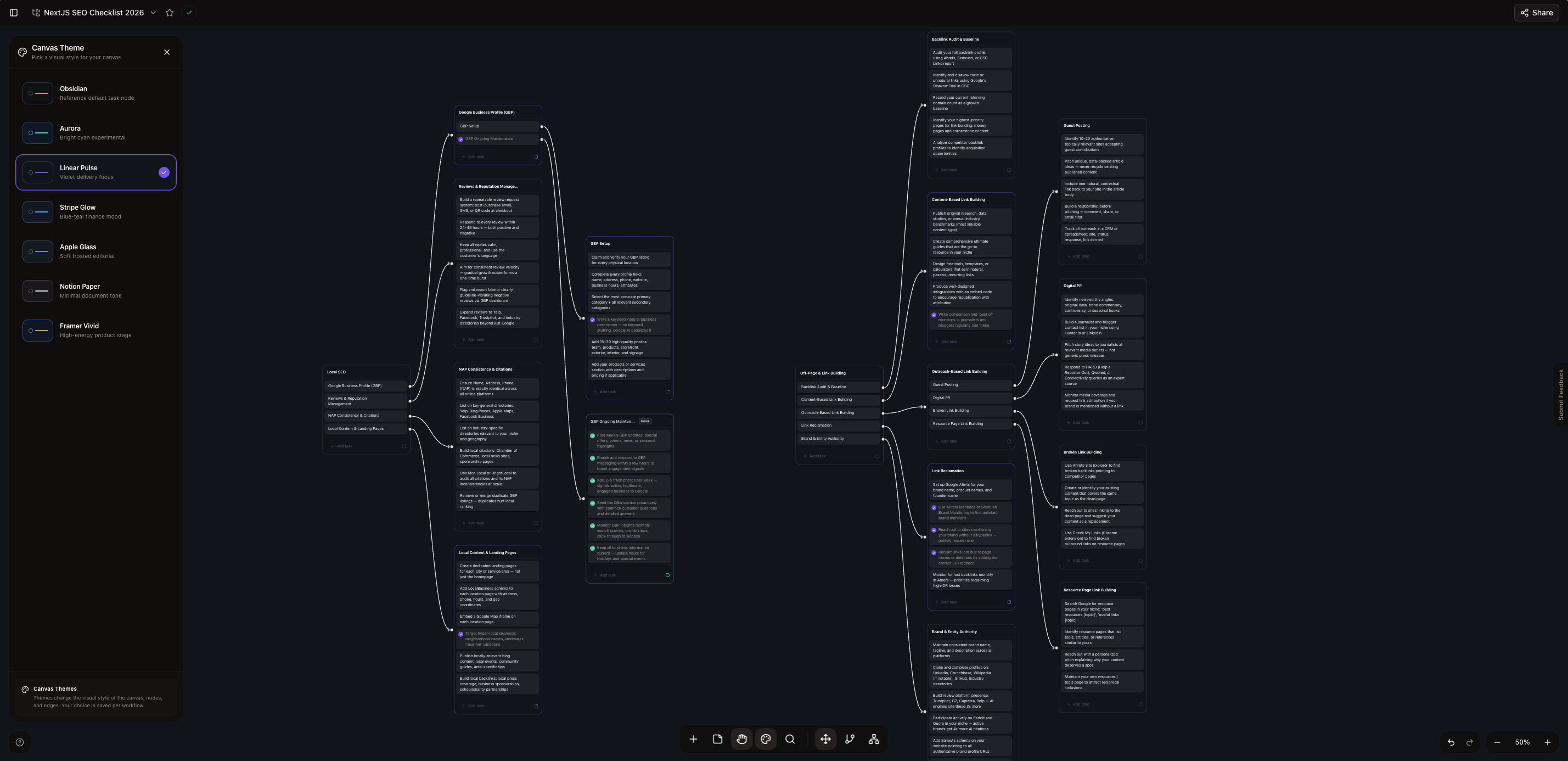Open the help question mark icon
The height and width of the screenshot is (761, 1568).
tap(19, 742)
